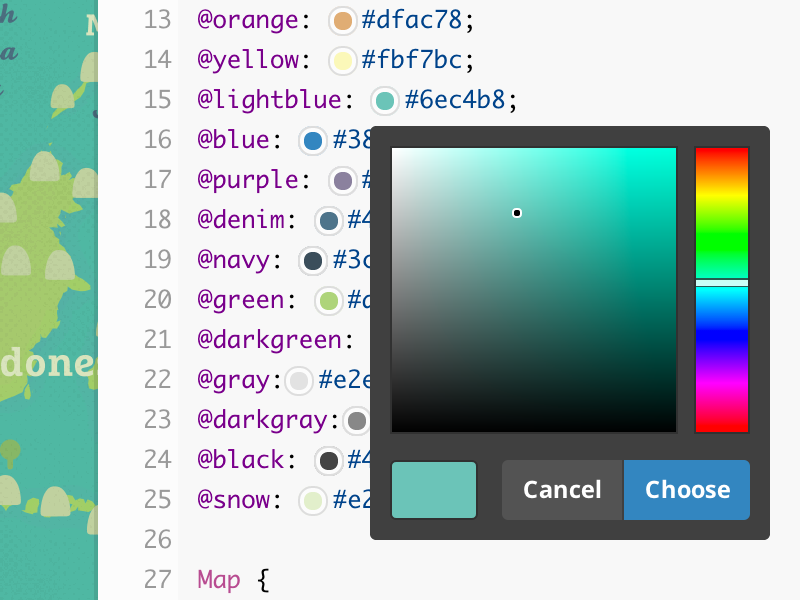Click the @lightblue color swatch

tap(385, 100)
